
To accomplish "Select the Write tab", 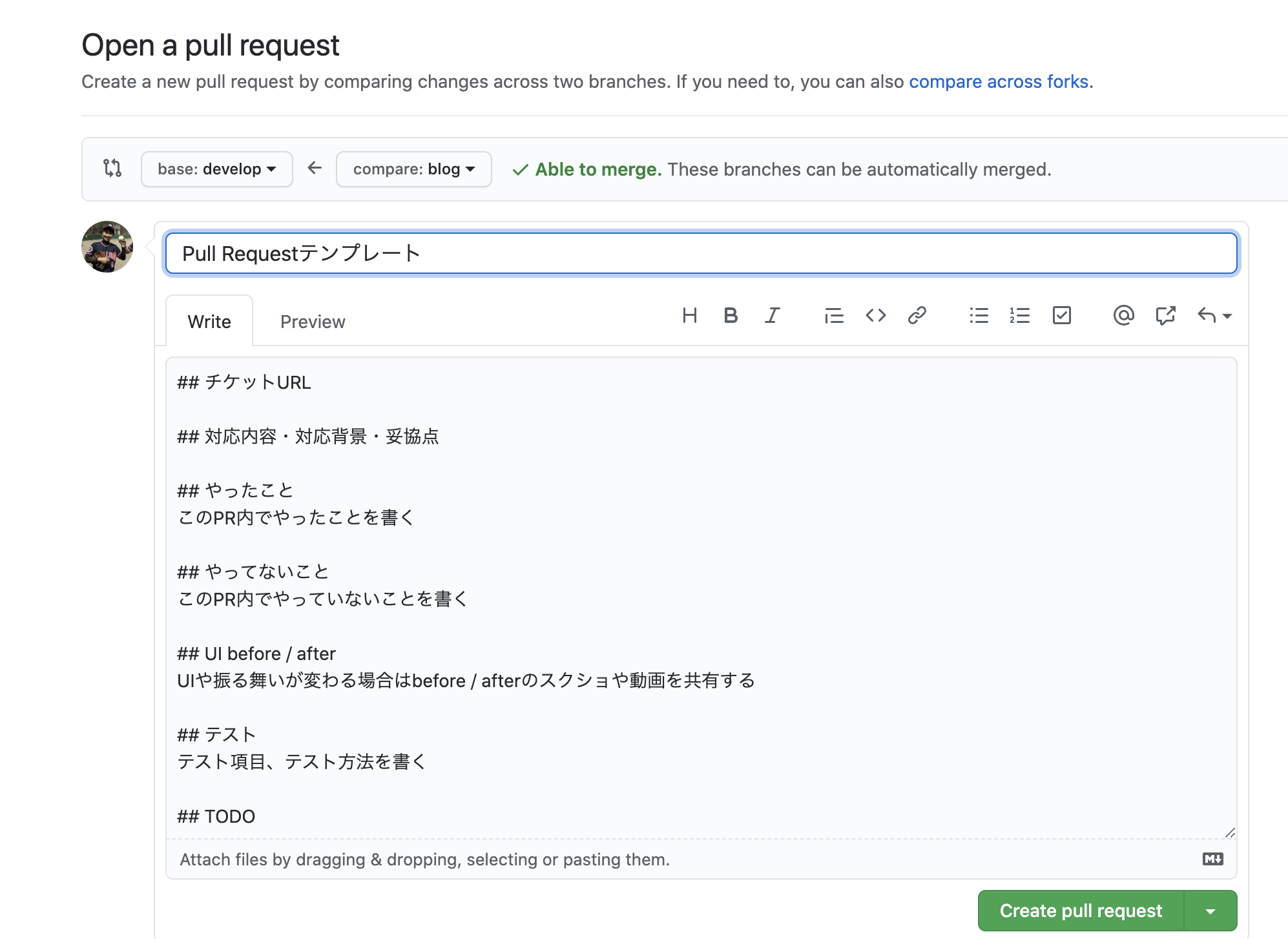I will point(209,321).
